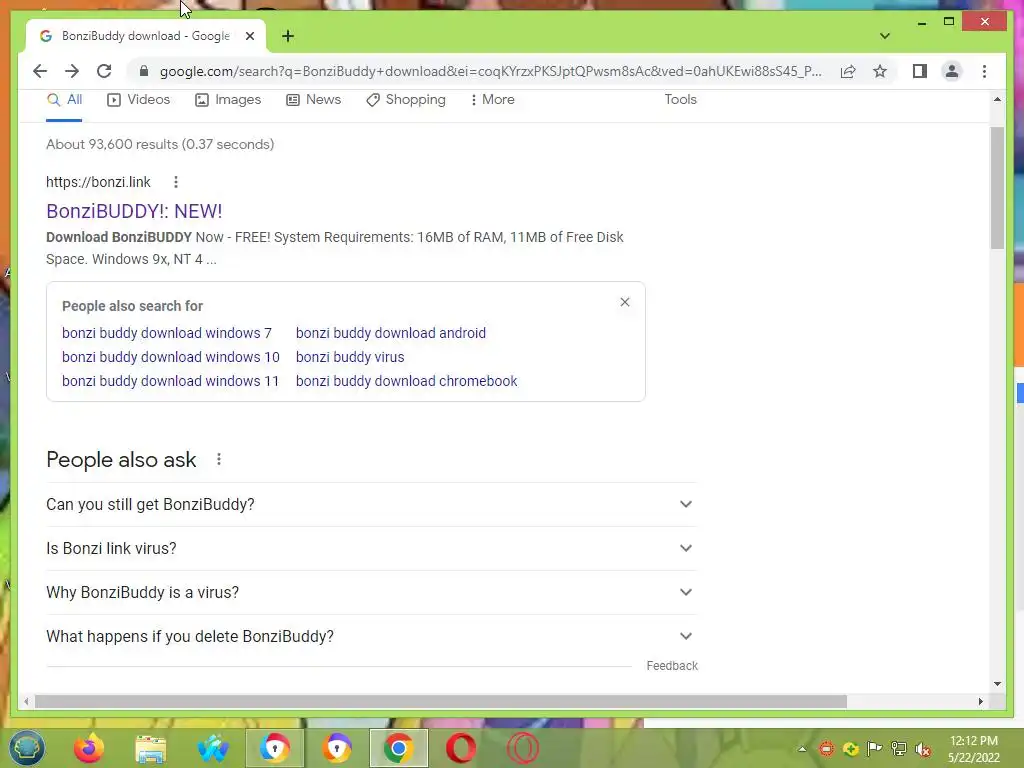Screen dimensions: 1024x768
Task: Open the Chrome profile avatar icon
Action: coord(952,71)
